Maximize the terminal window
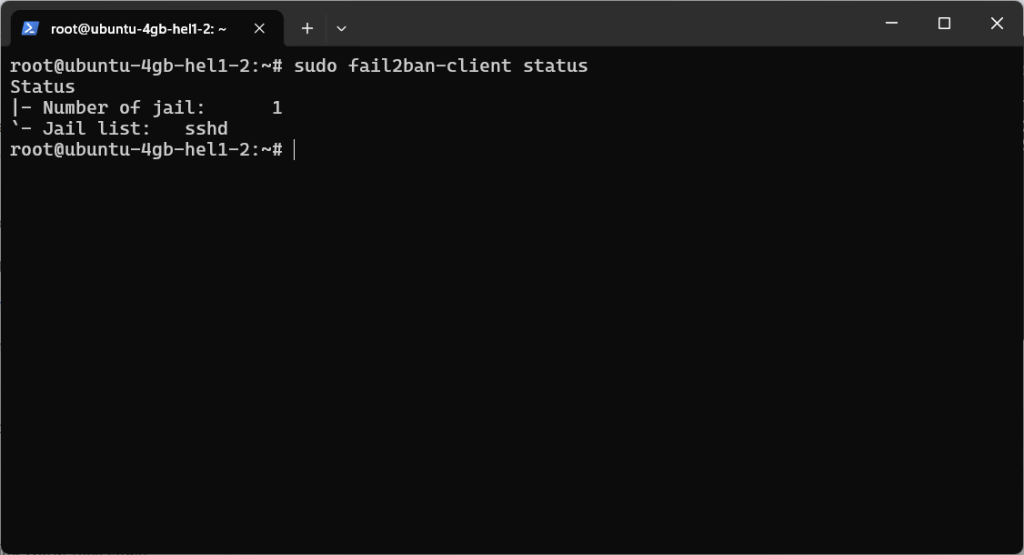 pyautogui.click(x=944, y=24)
